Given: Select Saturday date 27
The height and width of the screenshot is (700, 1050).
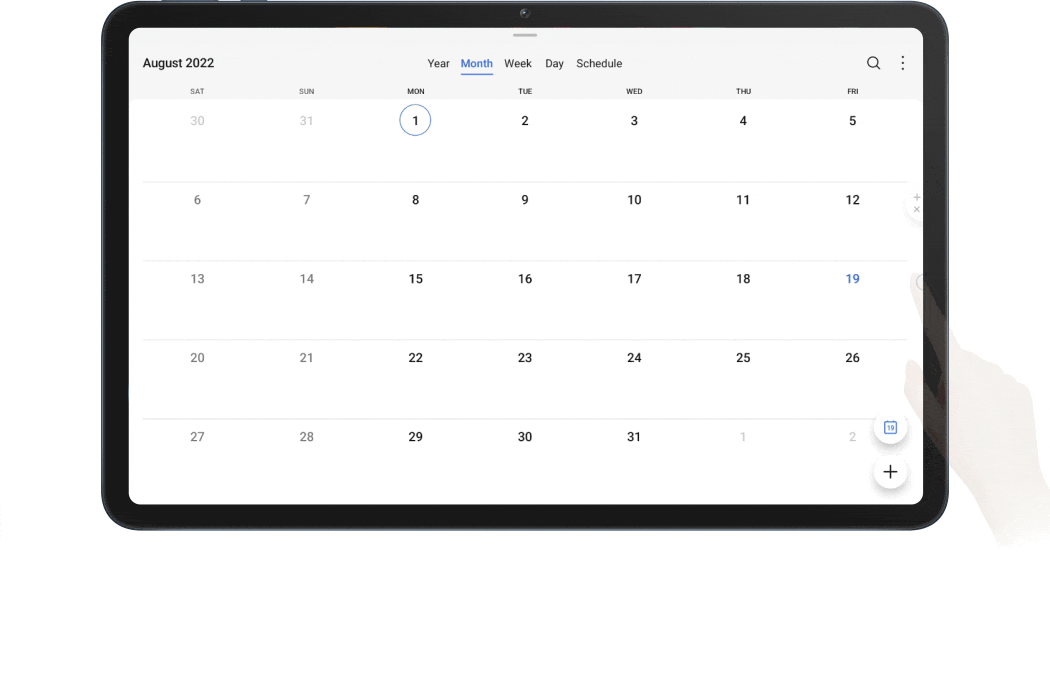Looking at the screenshot, I should (197, 437).
